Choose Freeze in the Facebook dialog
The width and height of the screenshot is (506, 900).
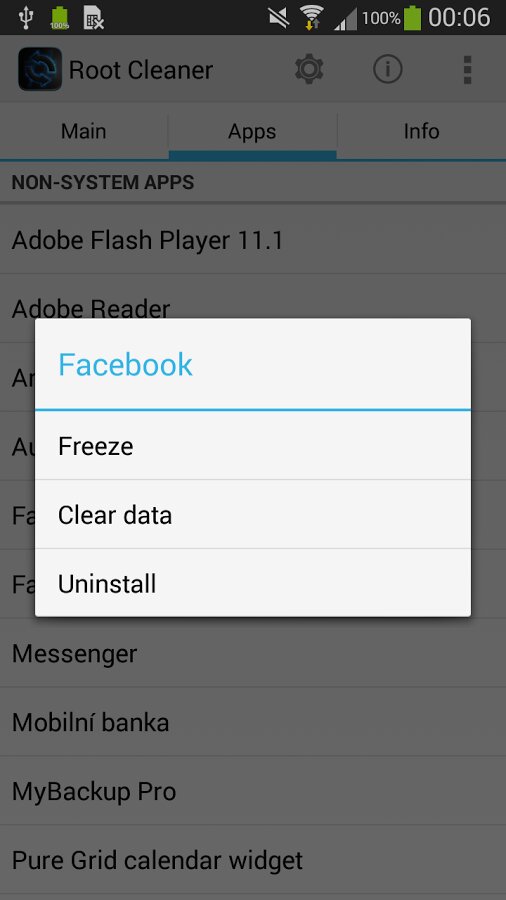click(253, 446)
